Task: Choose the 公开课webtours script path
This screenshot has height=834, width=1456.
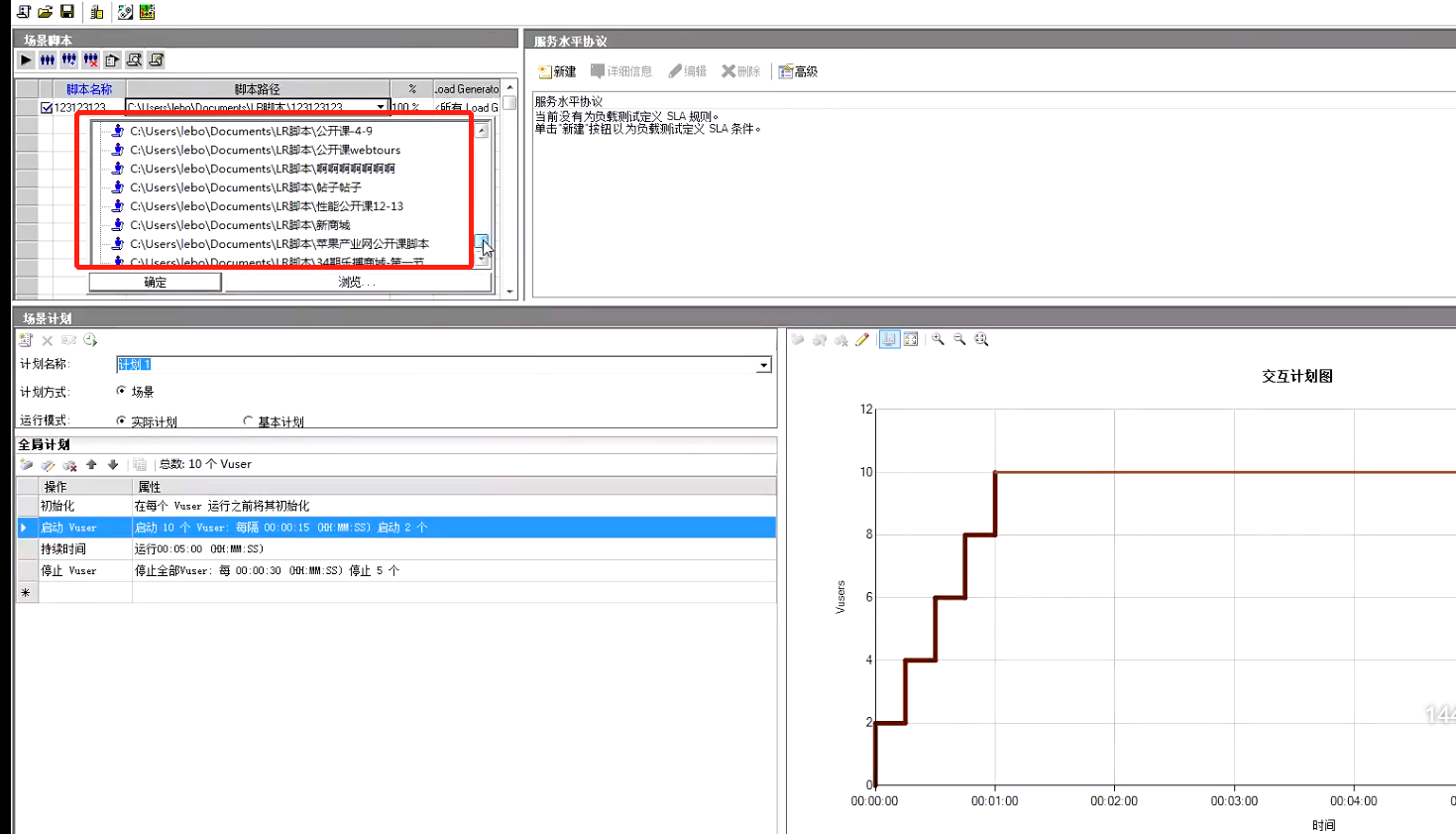Action: (x=265, y=150)
